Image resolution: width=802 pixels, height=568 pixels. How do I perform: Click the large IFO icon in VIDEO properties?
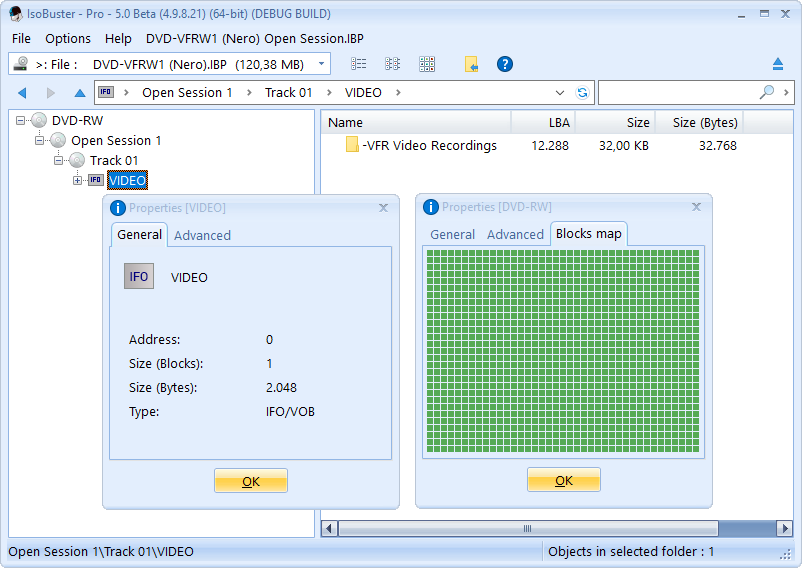[x=139, y=276]
